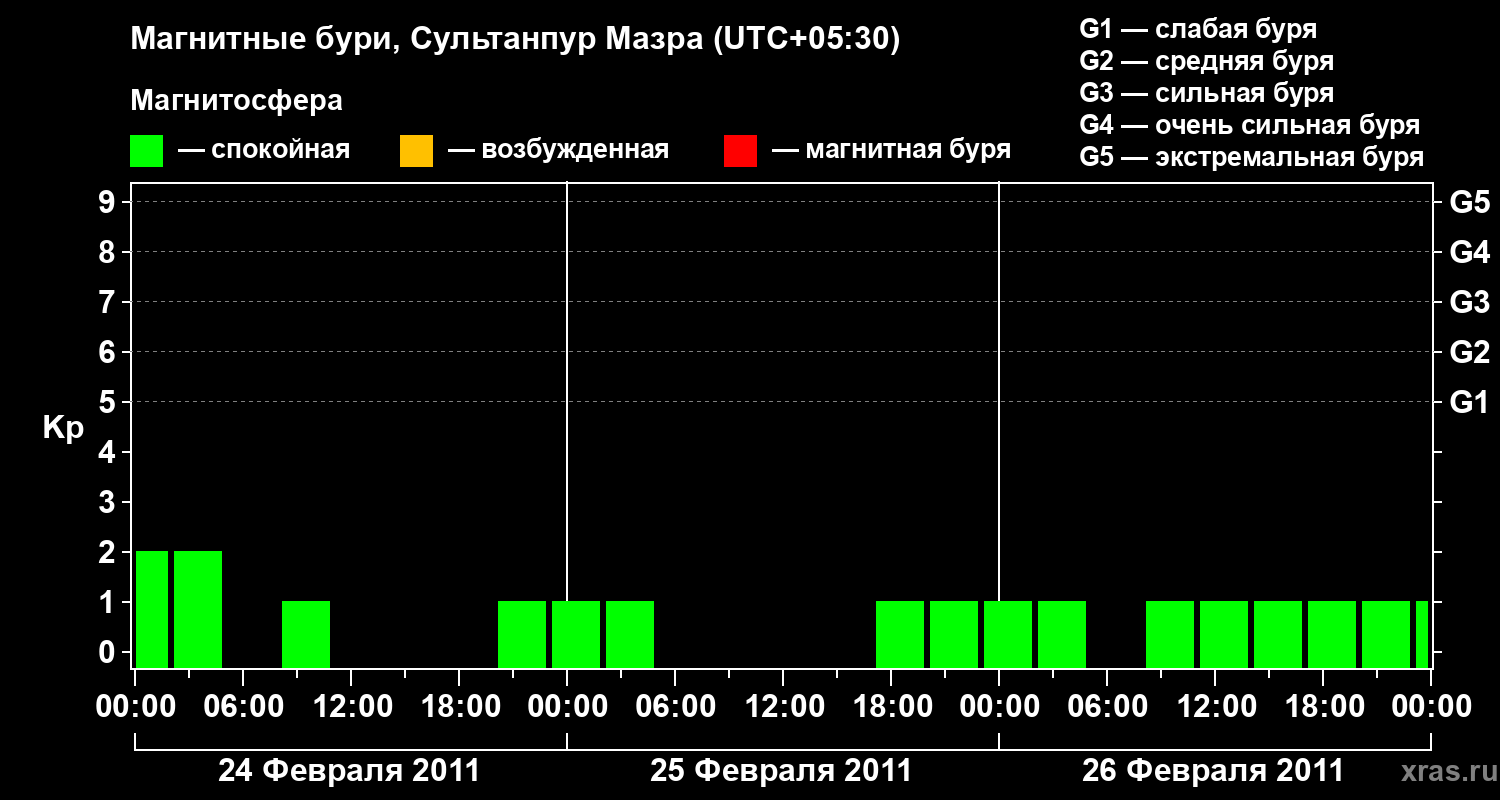This screenshot has height=800, width=1500.
Task: Click the '12:00' time label above 24 Февраля
Action: [x=351, y=707]
